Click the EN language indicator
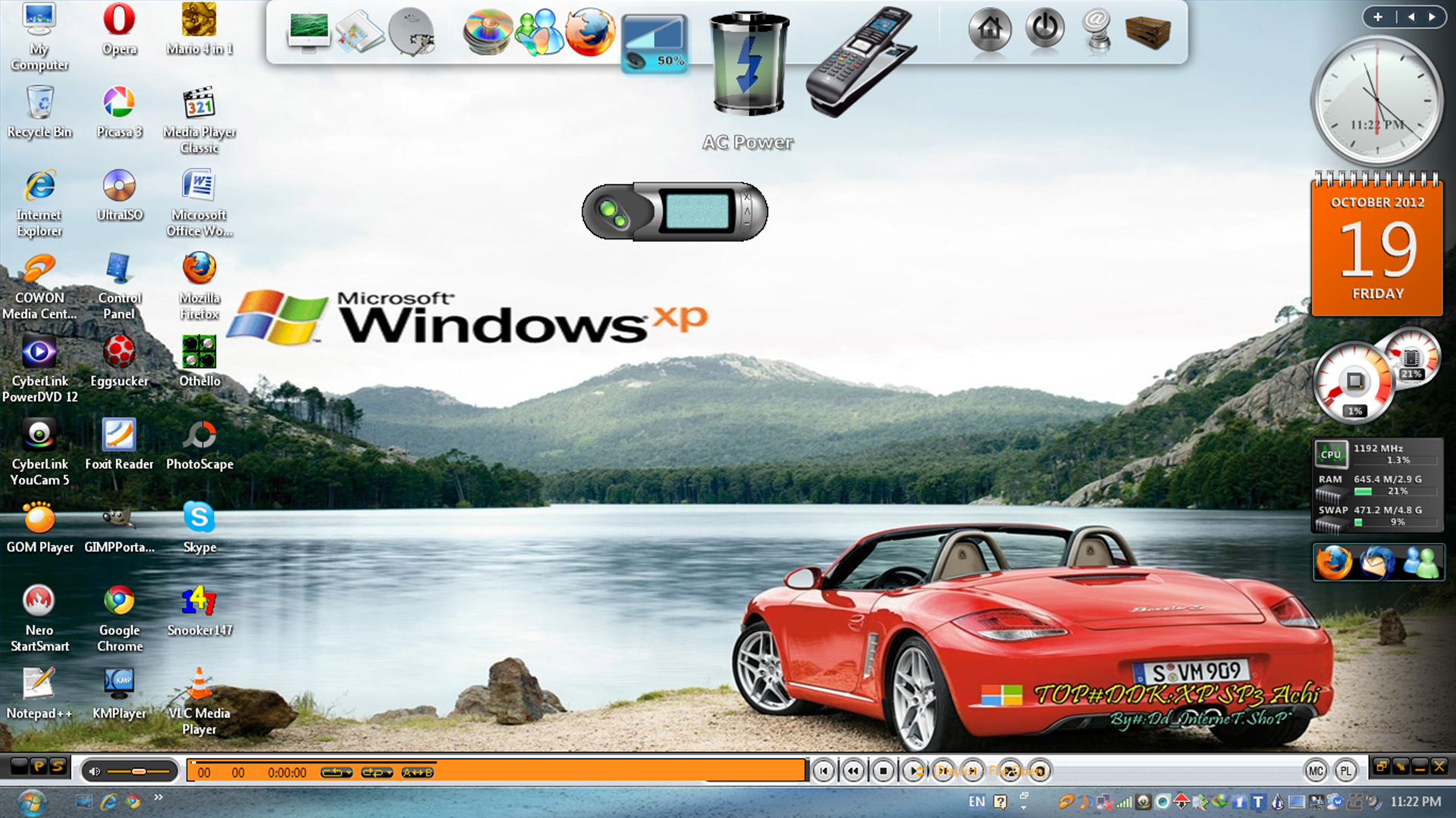Image resolution: width=1456 pixels, height=818 pixels. (977, 801)
